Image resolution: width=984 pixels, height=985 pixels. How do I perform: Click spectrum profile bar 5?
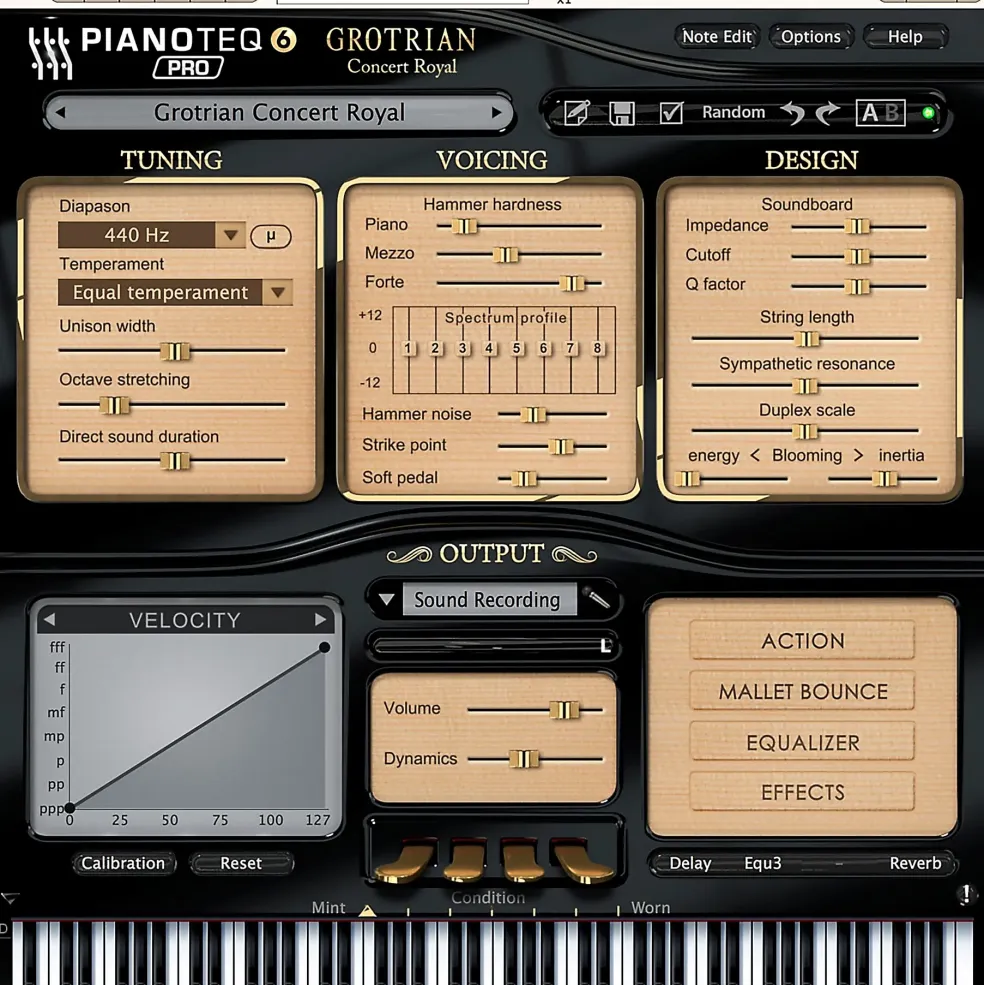[x=517, y=349]
